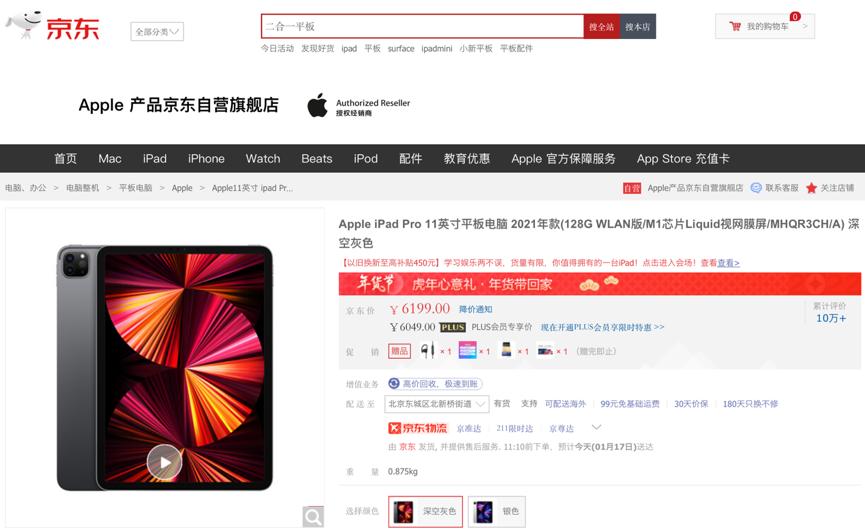This screenshot has width=865, height=530.
Task: Click hot search term ipadmini
Action: (x=437, y=49)
